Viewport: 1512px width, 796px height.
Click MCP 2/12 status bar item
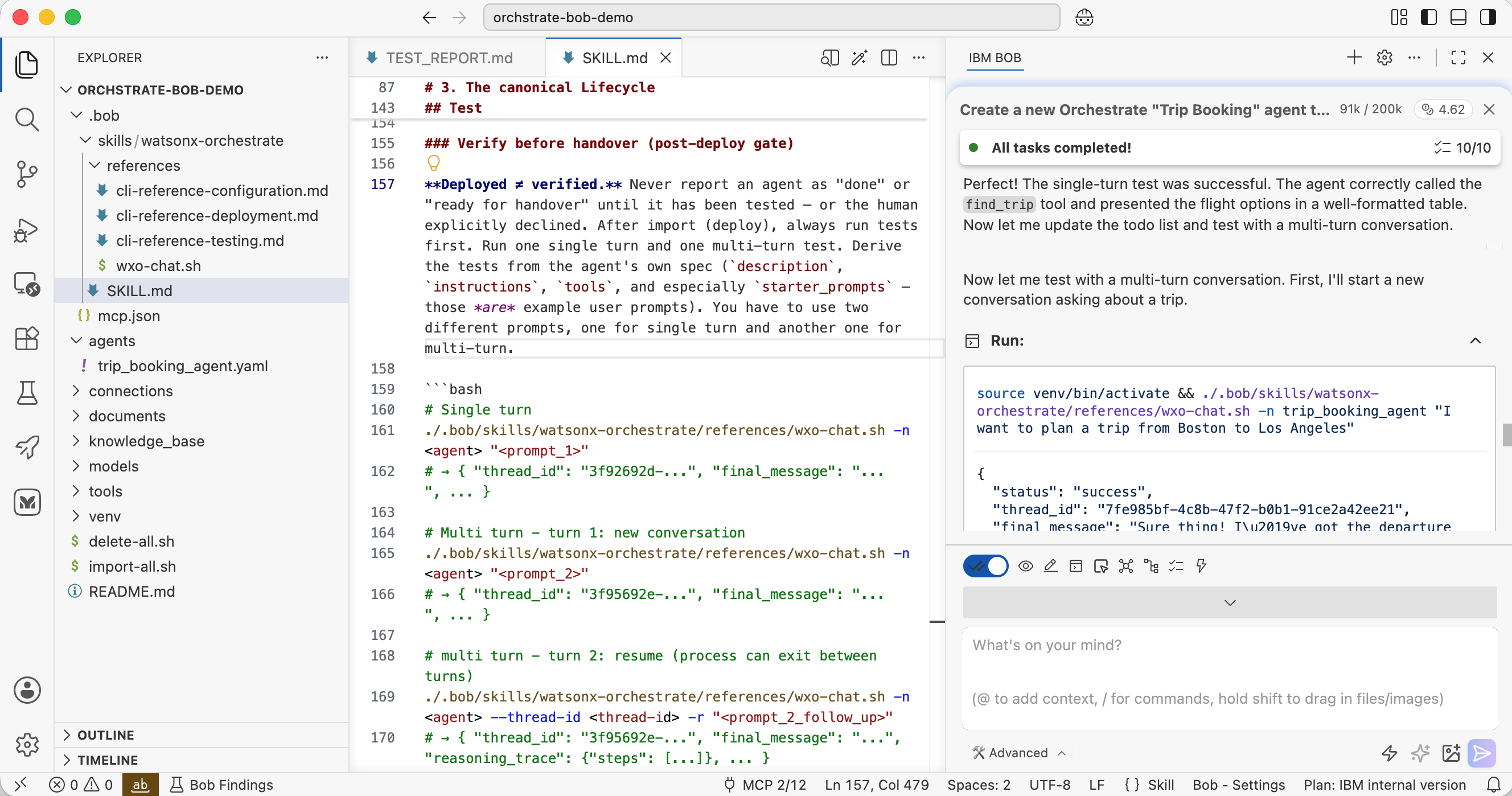coord(765,785)
